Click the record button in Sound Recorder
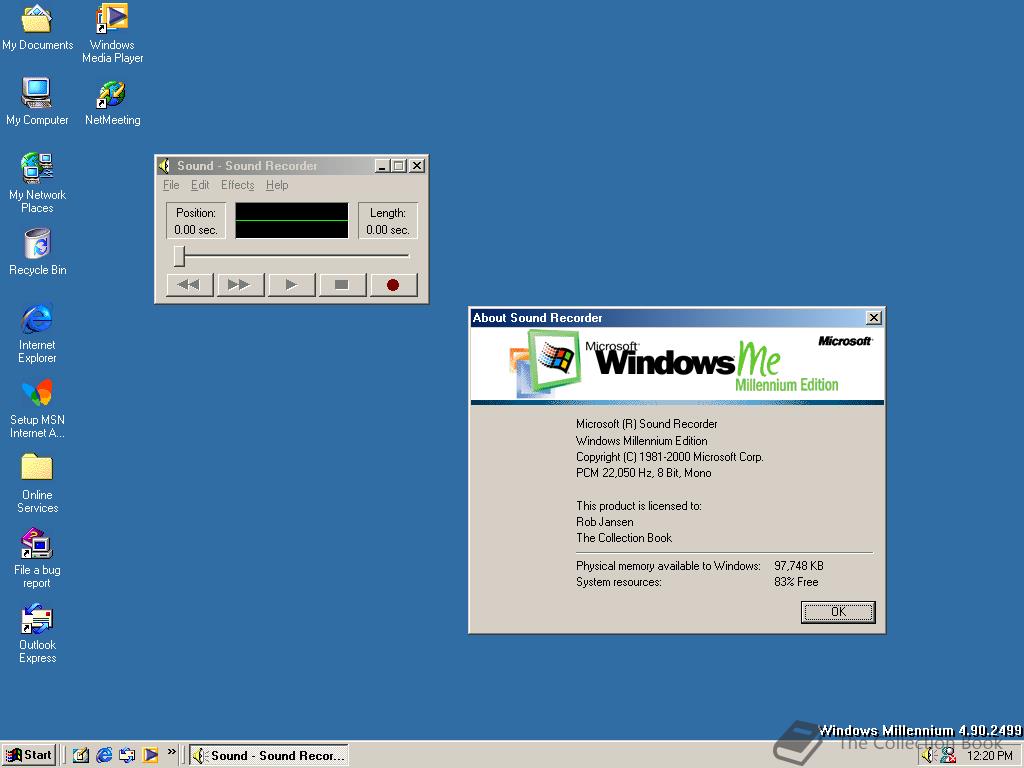The image size is (1024, 768). [393, 285]
